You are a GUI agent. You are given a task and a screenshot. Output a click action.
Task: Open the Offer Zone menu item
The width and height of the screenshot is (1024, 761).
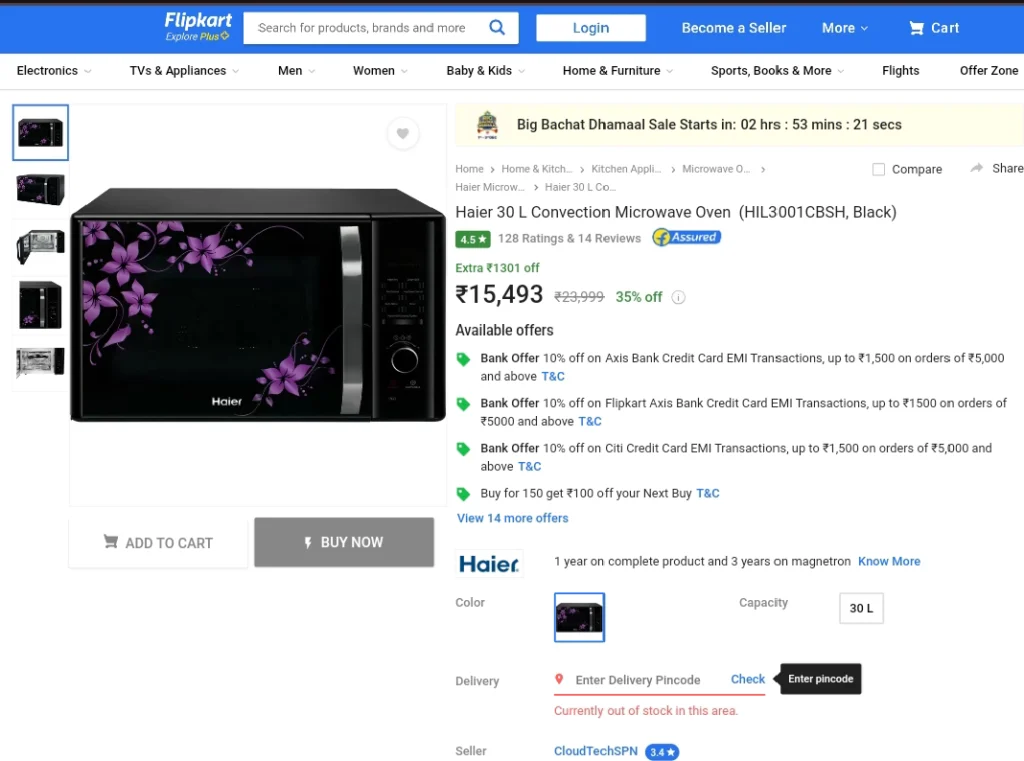(988, 71)
